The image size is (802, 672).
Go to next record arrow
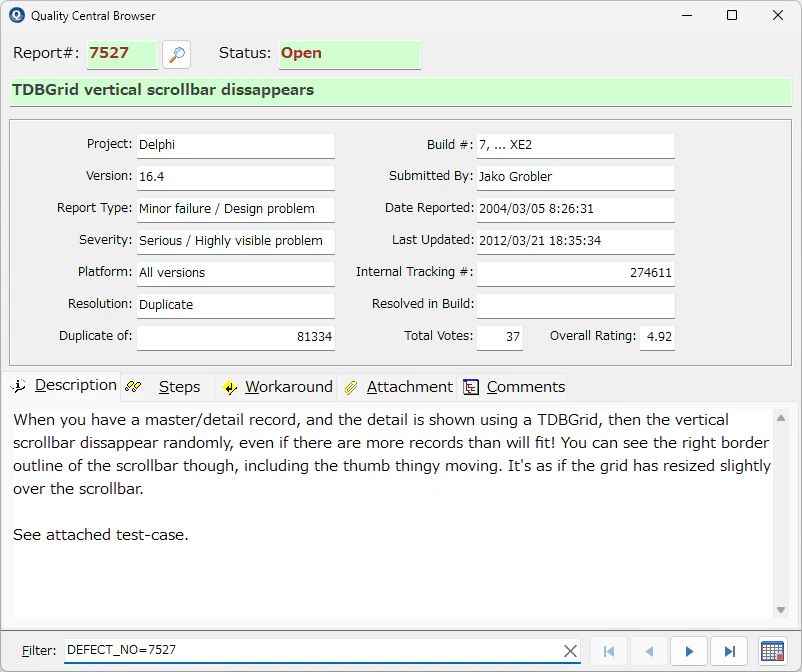(x=689, y=651)
